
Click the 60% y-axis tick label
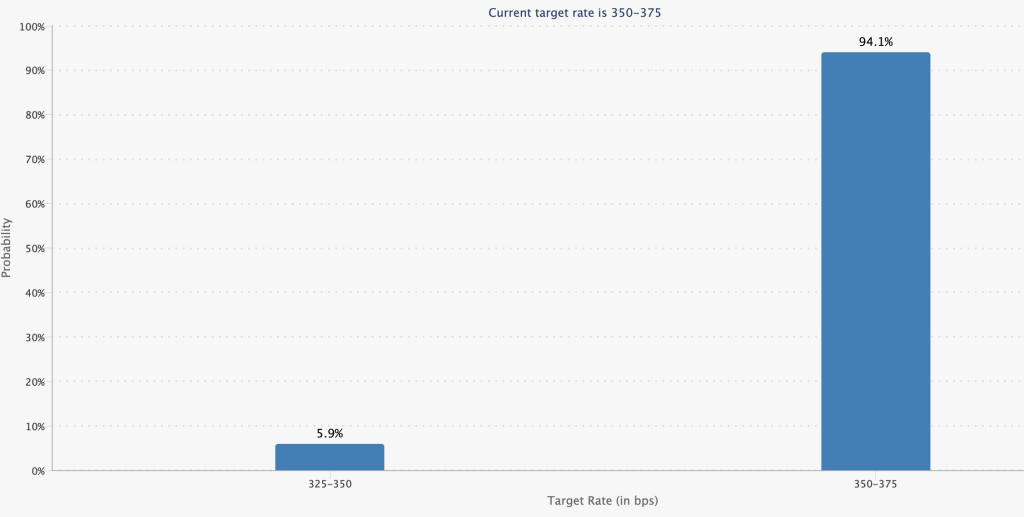click(34, 204)
